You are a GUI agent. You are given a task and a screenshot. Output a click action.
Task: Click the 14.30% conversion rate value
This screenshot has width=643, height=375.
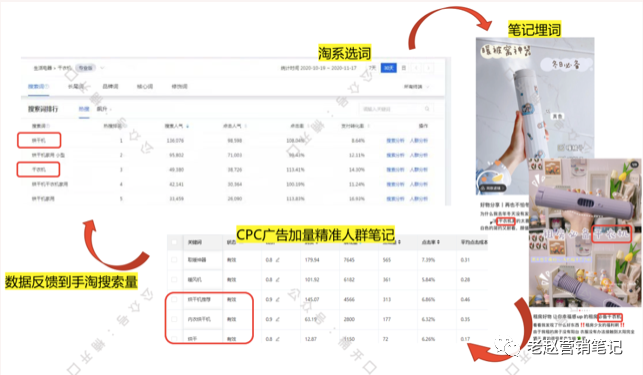click(x=357, y=169)
